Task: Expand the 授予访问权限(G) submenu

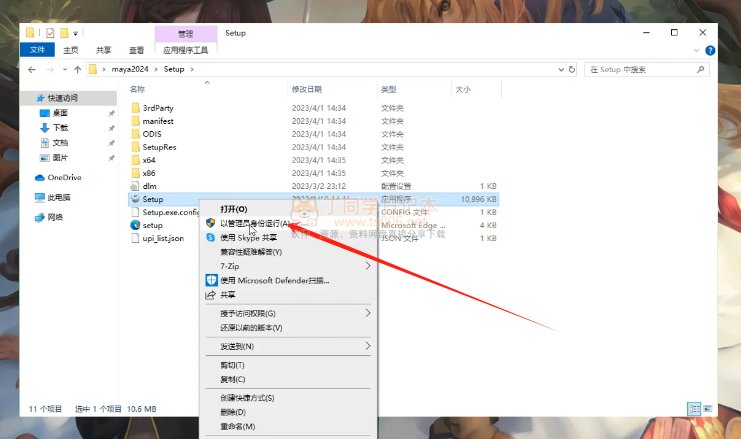Action: pos(367,313)
